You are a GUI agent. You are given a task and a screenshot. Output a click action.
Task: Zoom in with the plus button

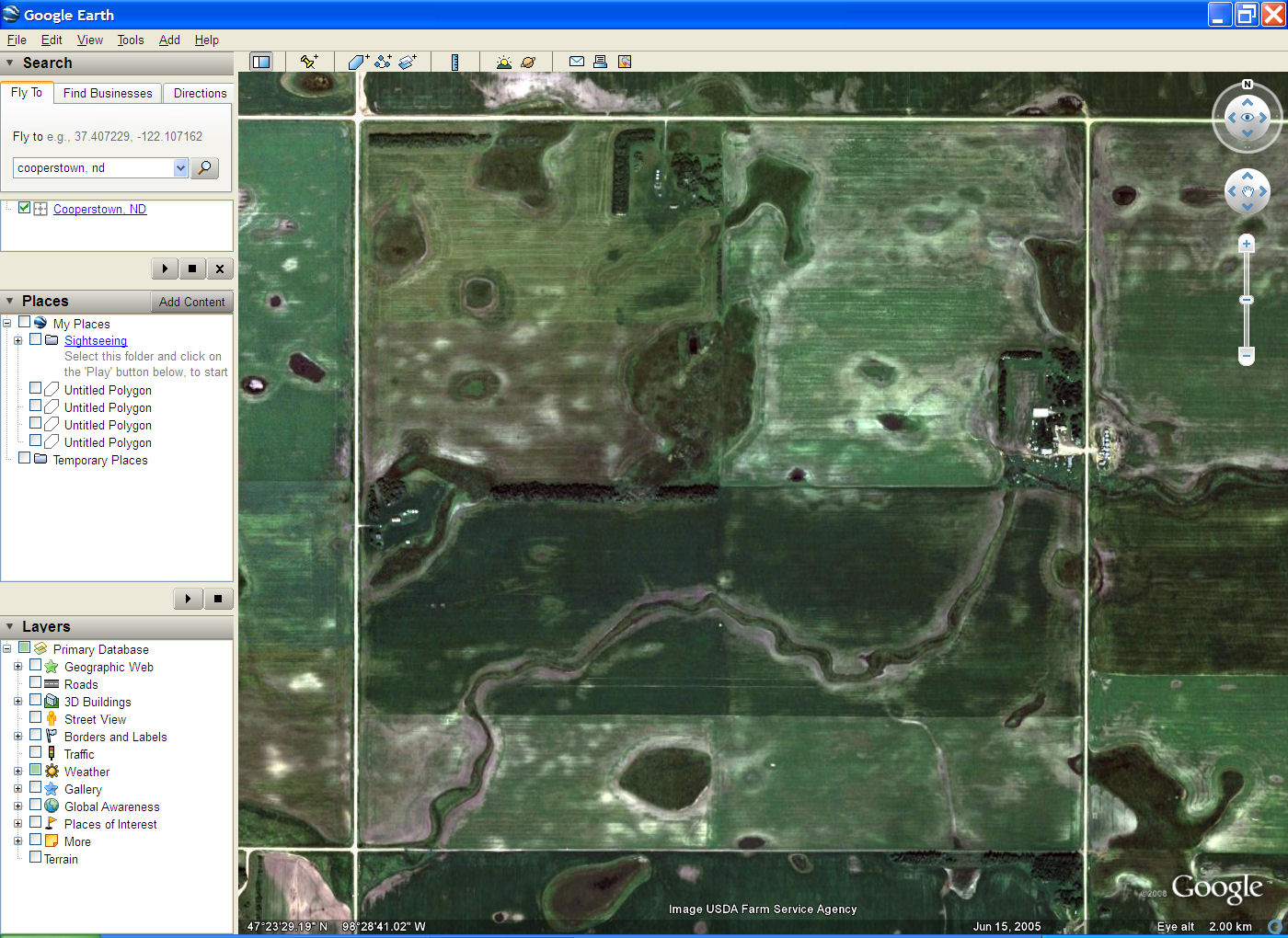click(1247, 244)
